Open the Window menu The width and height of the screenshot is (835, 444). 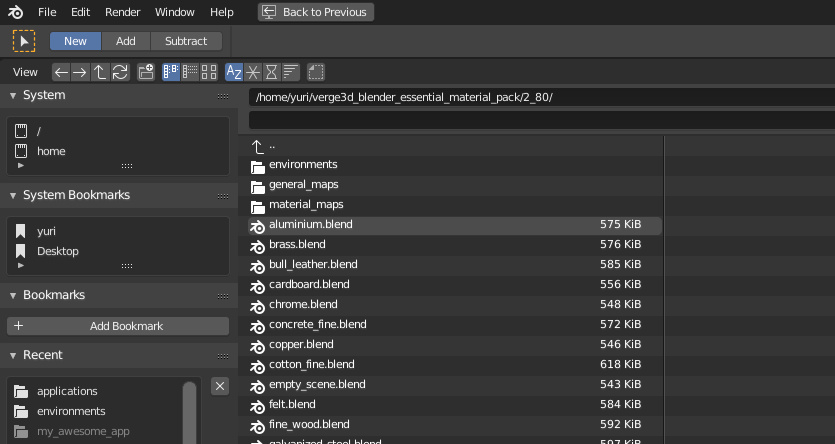click(x=175, y=12)
